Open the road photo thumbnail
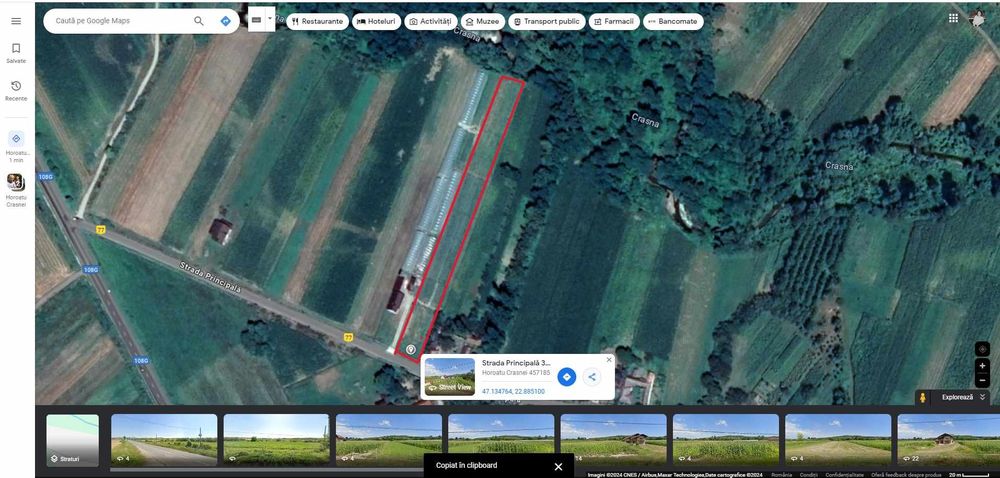 pyautogui.click(x=164, y=440)
